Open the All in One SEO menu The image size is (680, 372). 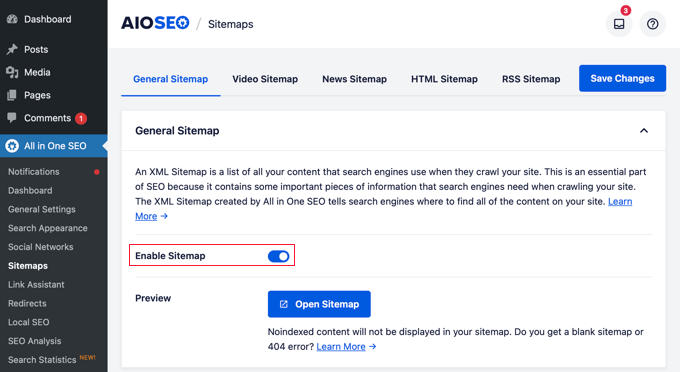click(54, 146)
